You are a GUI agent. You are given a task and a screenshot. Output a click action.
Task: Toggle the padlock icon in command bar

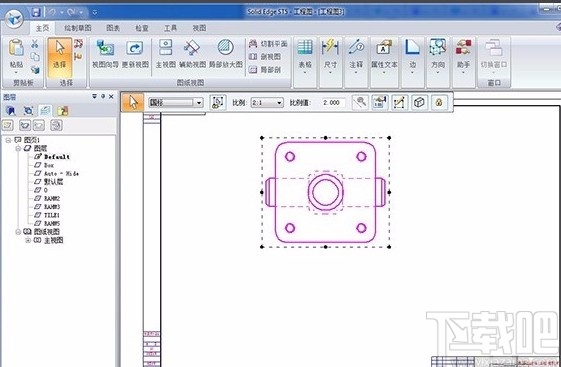439,103
